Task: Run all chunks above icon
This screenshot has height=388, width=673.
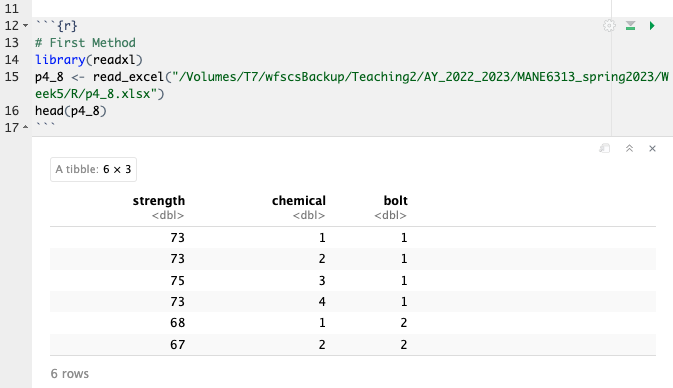Action: pos(630,26)
